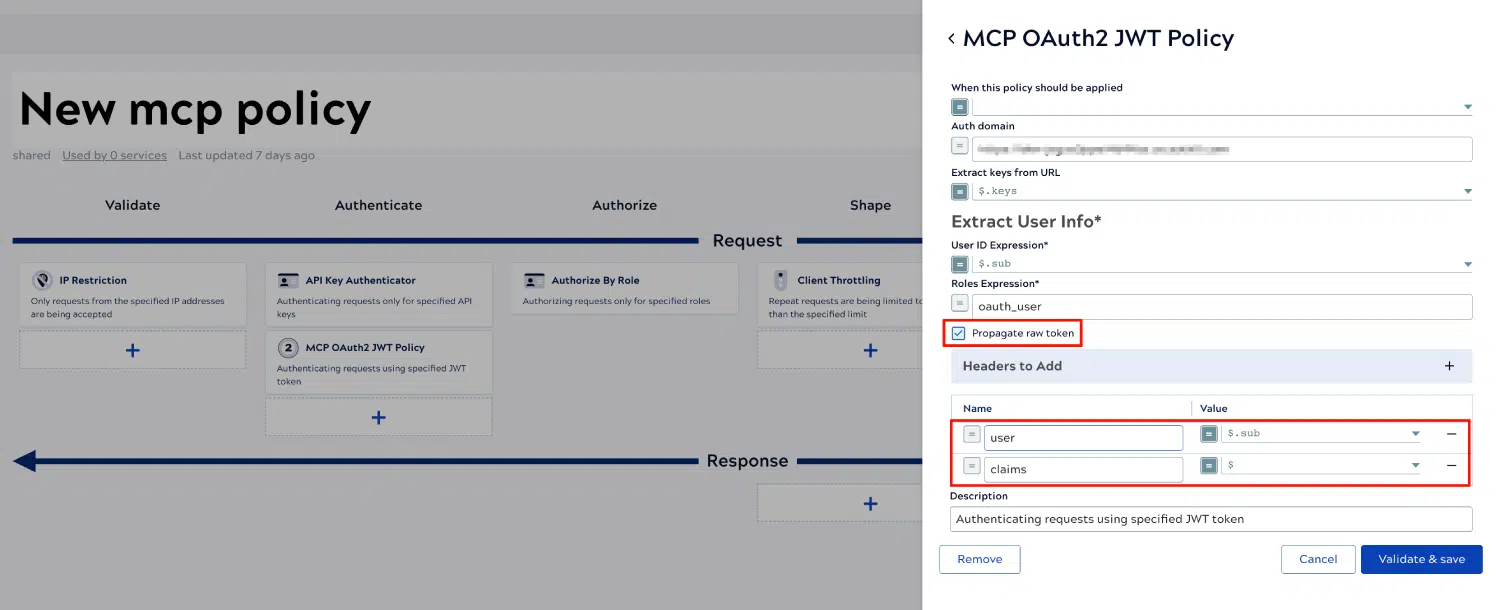Select the Authorize stage heading
The width and height of the screenshot is (1500, 610).
click(x=624, y=205)
